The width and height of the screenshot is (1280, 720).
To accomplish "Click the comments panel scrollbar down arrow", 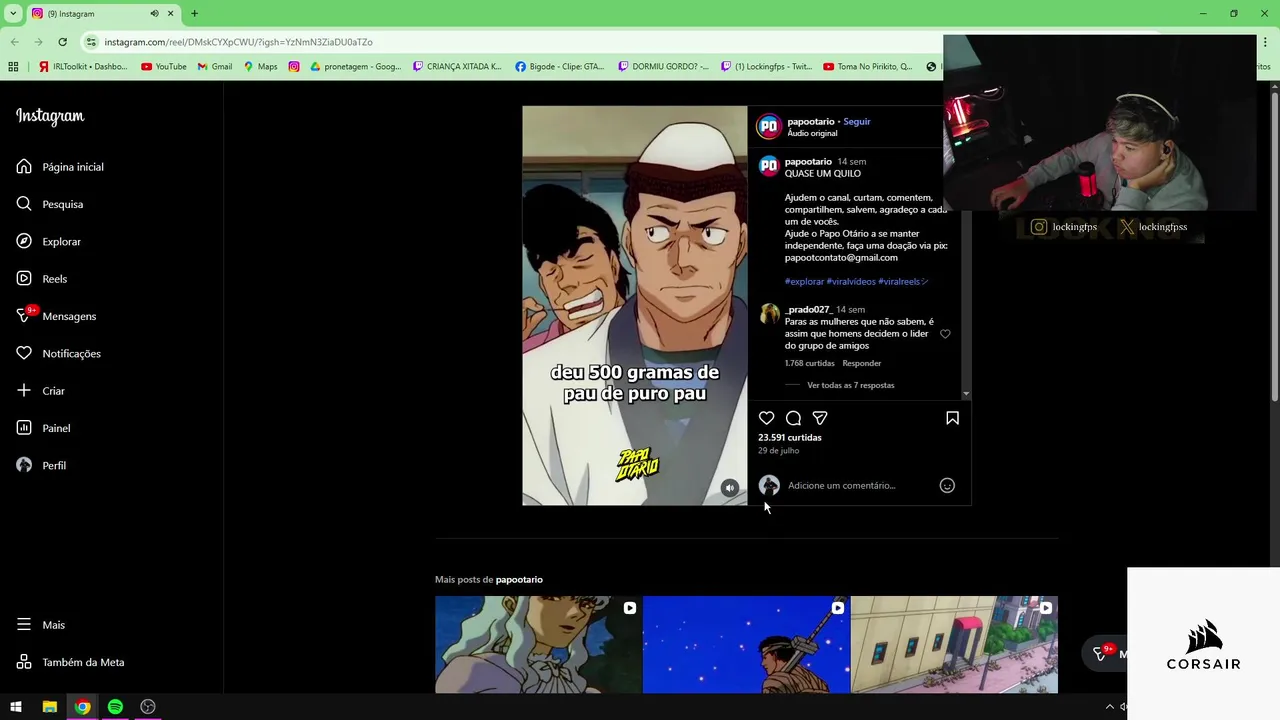I will 966,395.
